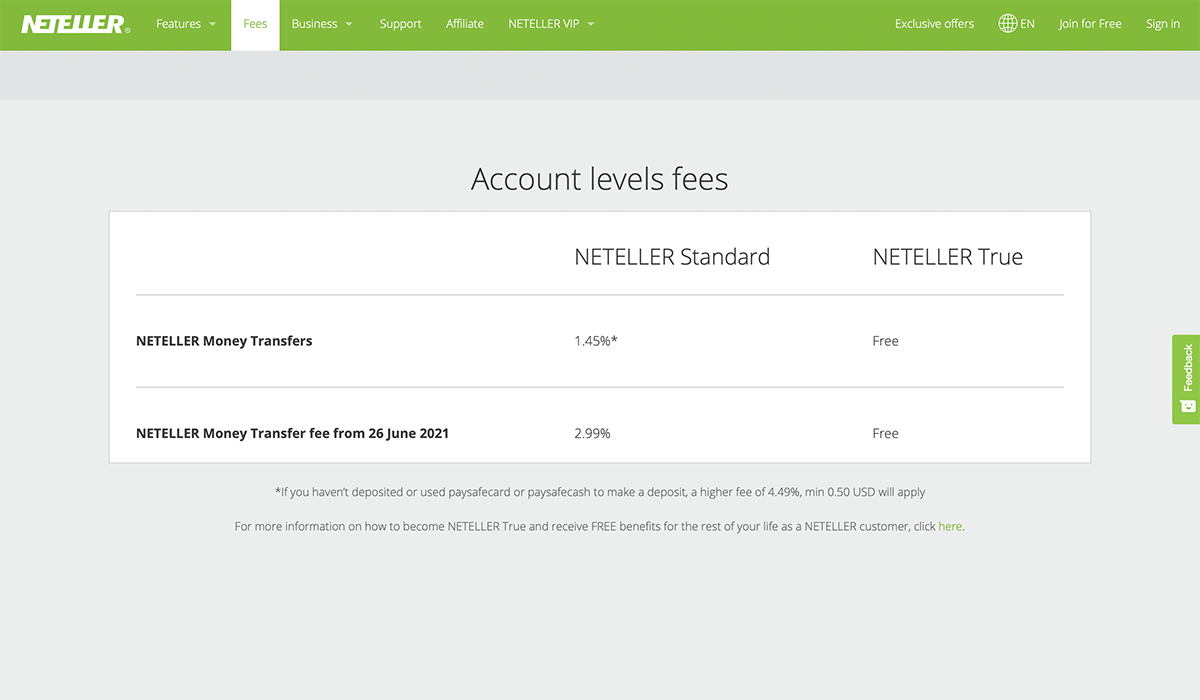1200x700 pixels.
Task: Click NETELLER Money Transfers row label
Action: pyautogui.click(x=224, y=341)
